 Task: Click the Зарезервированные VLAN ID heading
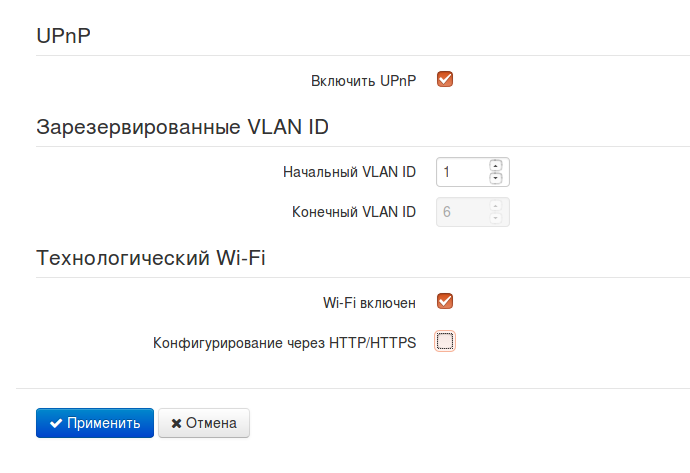pyautogui.click(x=183, y=127)
